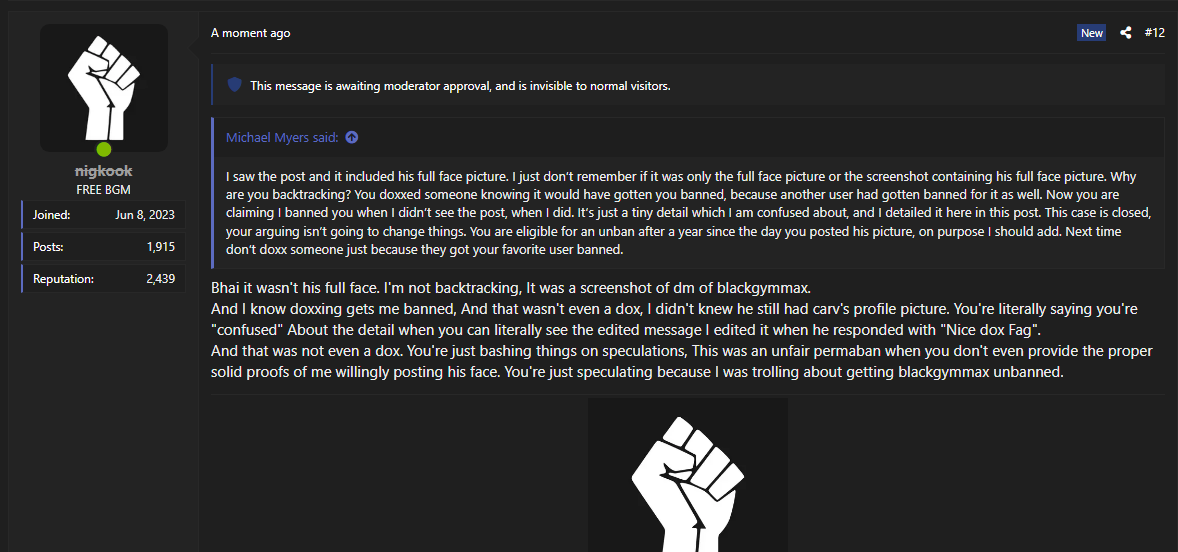Screen dimensions: 1178x552
Task: Click the blue New badge
Action: click(1092, 33)
